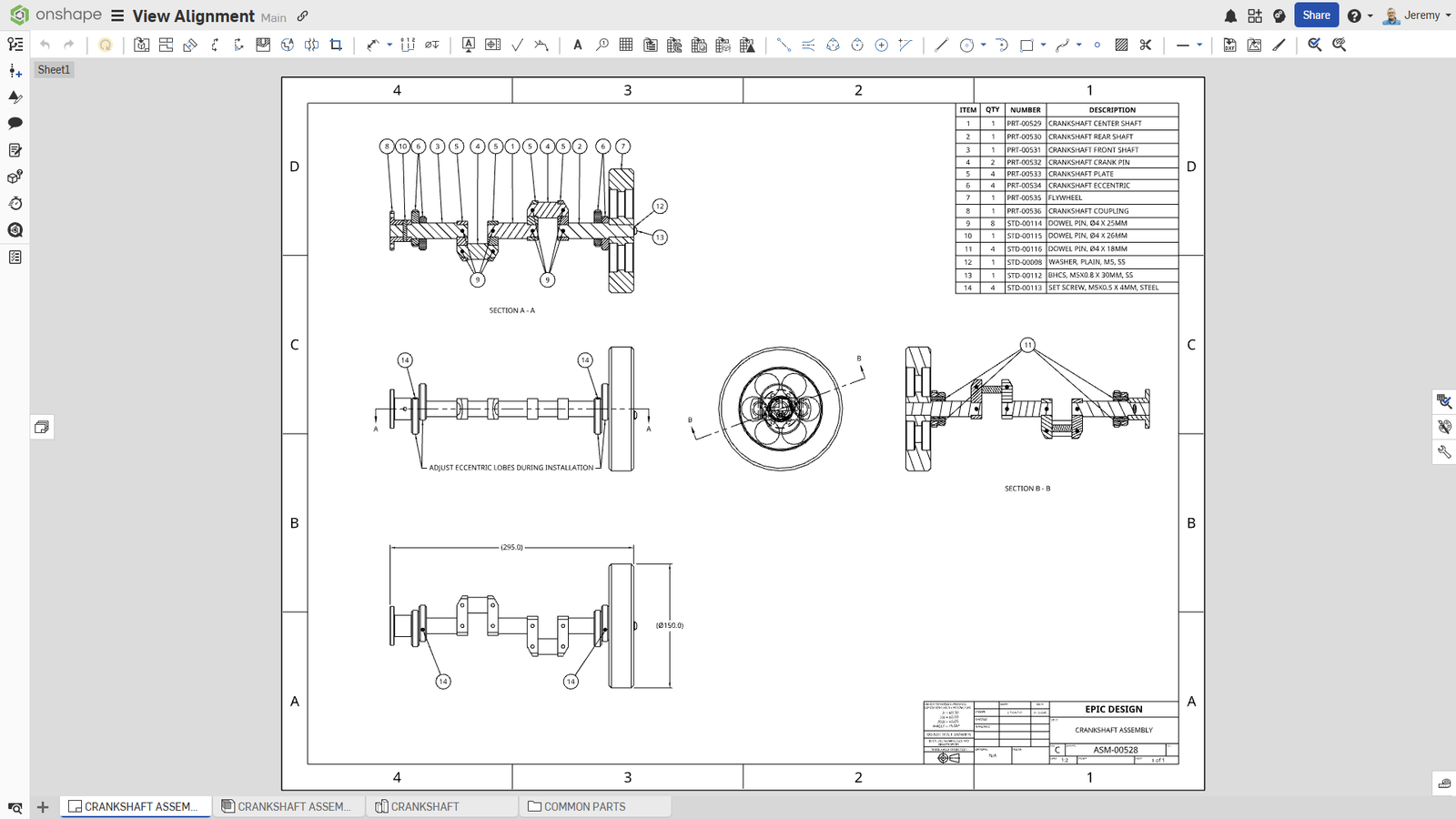Select the Line sketch tool
This screenshot has height=819, width=1456.
(x=941, y=45)
